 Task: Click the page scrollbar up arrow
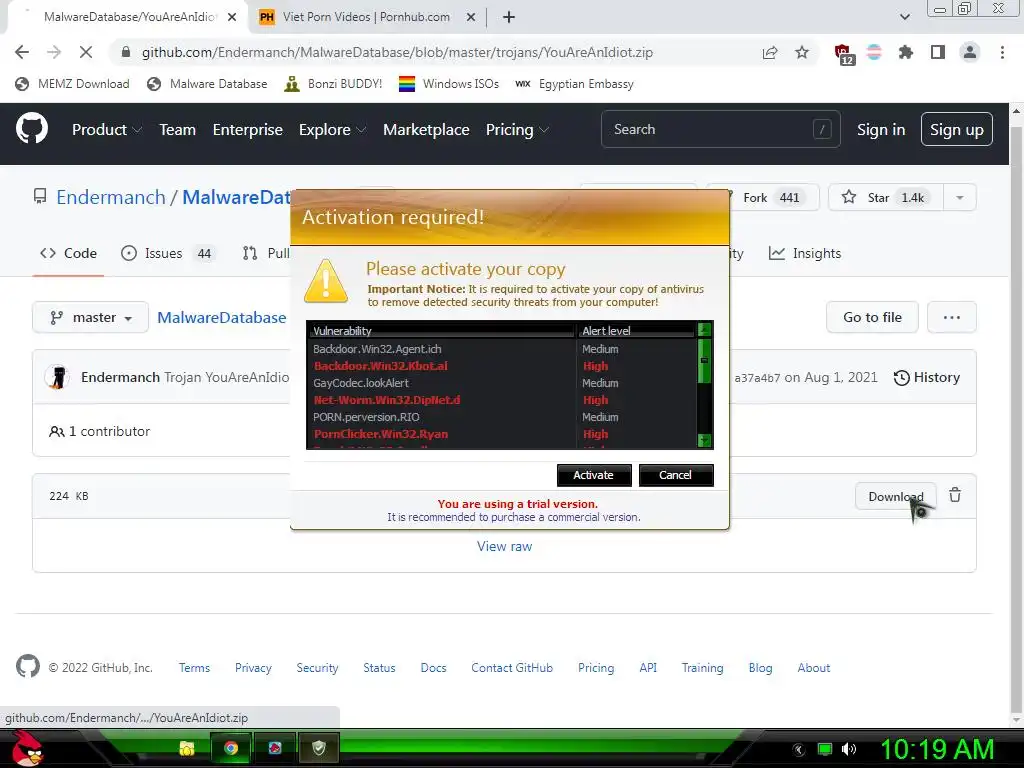click(1016, 111)
